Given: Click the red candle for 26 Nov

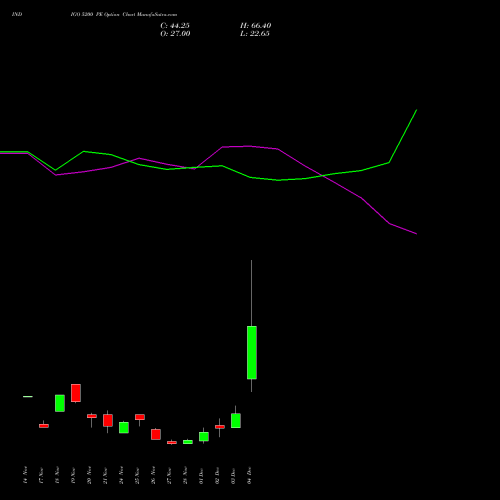Looking at the screenshot, I should pos(156,434).
